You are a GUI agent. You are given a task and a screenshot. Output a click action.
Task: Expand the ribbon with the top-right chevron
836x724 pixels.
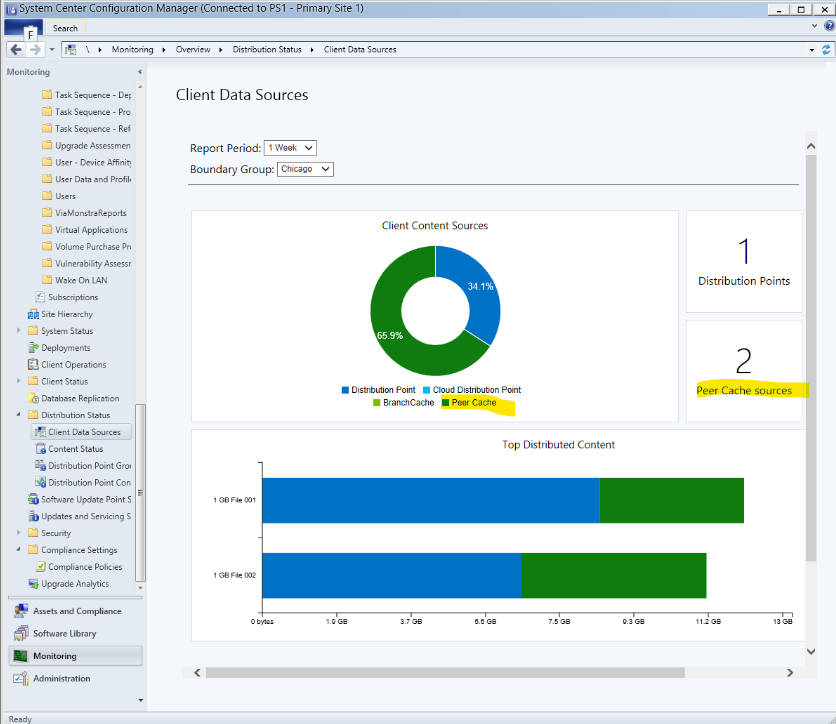pos(814,26)
